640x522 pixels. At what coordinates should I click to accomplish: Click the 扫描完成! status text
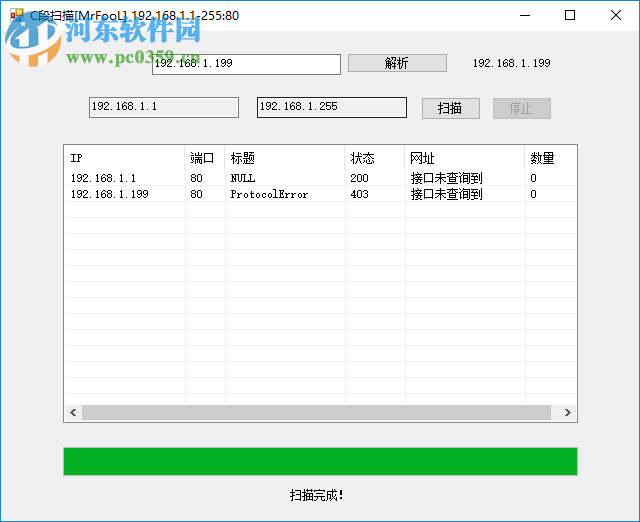click(x=317, y=495)
